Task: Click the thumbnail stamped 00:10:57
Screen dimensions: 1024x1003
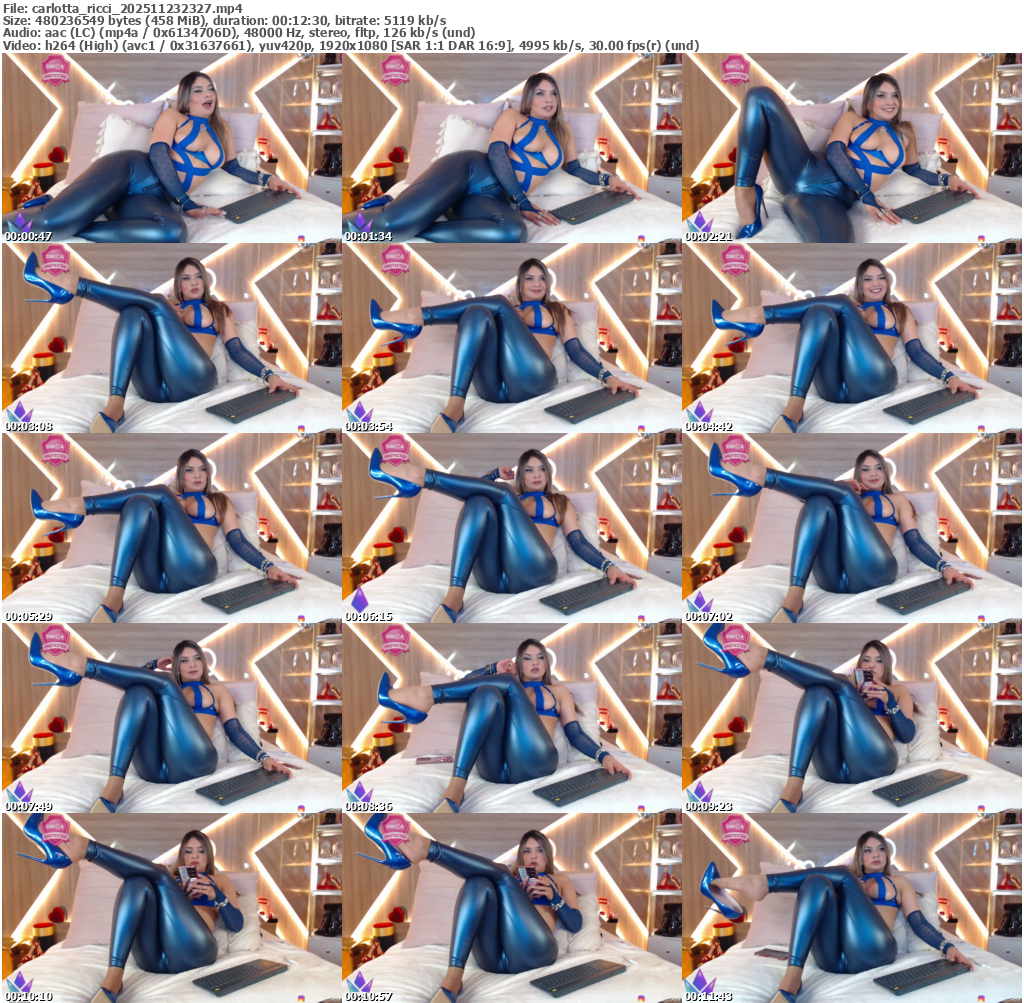Action: tap(512, 908)
